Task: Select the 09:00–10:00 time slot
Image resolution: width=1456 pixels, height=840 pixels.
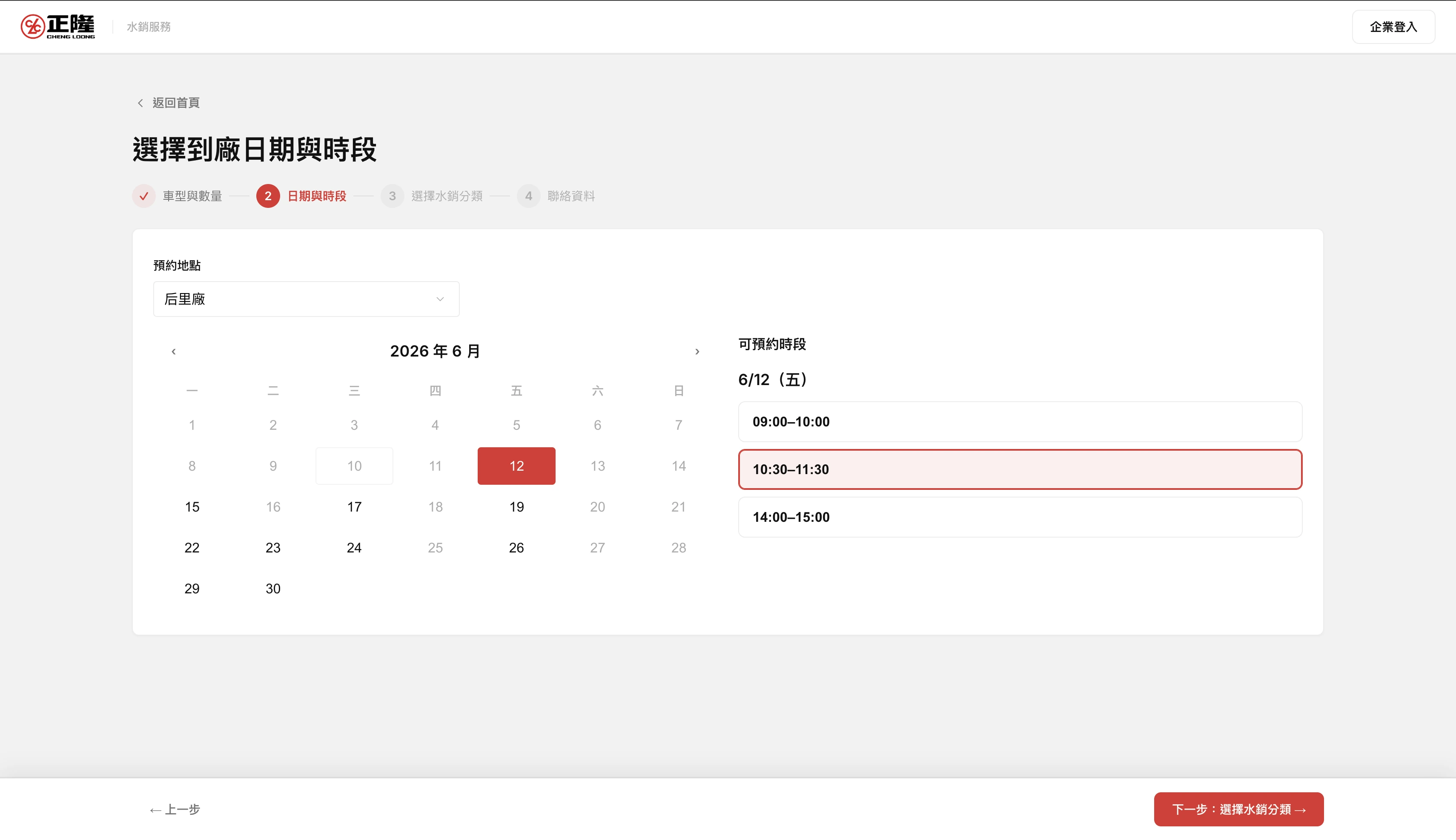Action: point(1020,422)
